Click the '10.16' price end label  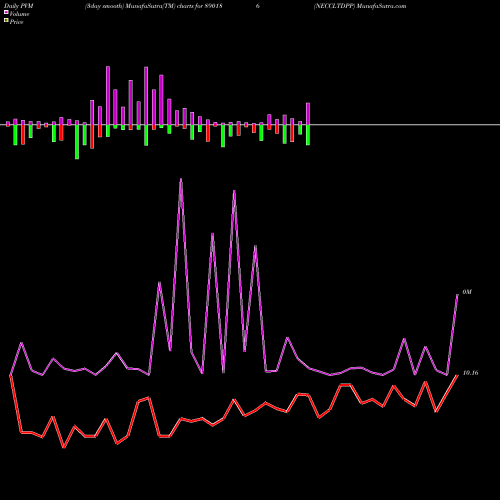[470, 373]
